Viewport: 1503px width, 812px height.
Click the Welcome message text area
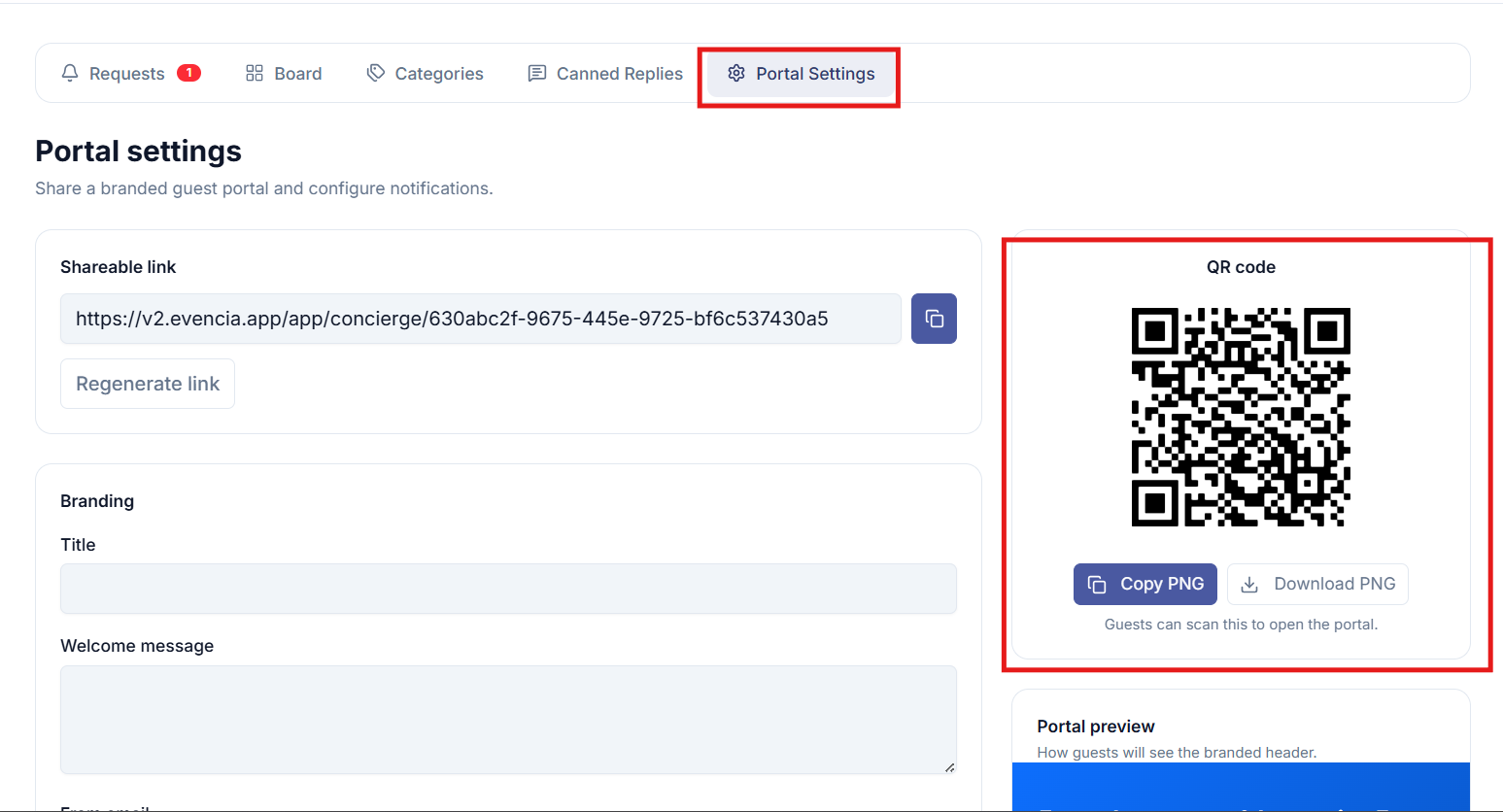pyautogui.click(x=508, y=720)
